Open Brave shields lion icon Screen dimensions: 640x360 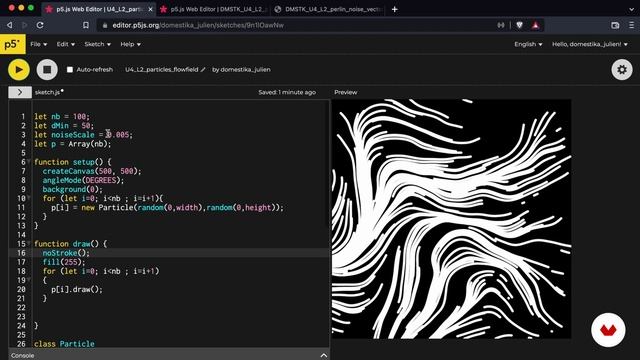pos(519,25)
